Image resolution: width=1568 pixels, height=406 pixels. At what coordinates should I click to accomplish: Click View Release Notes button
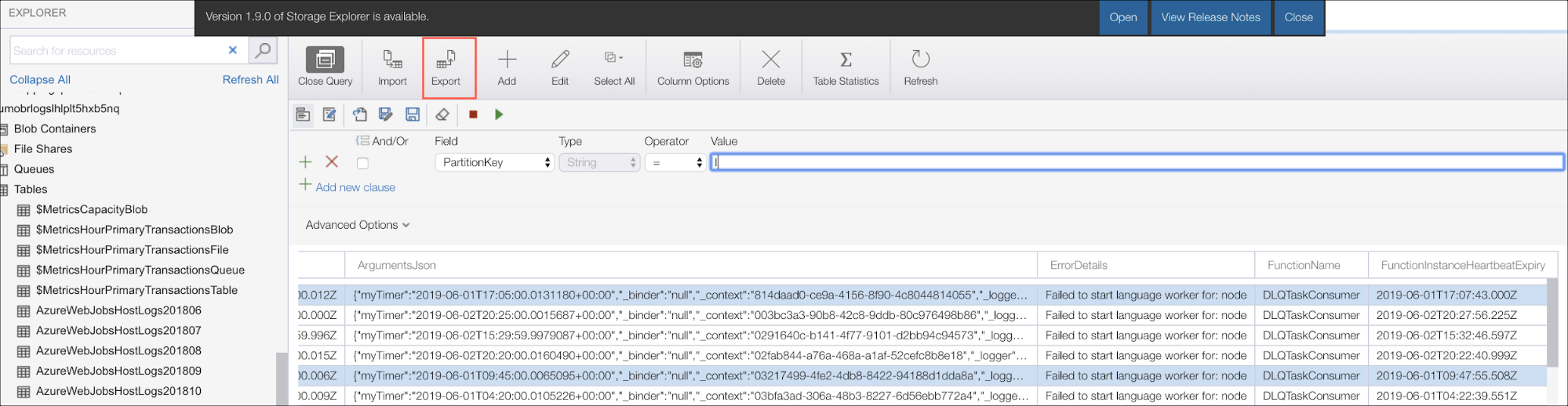point(1210,17)
